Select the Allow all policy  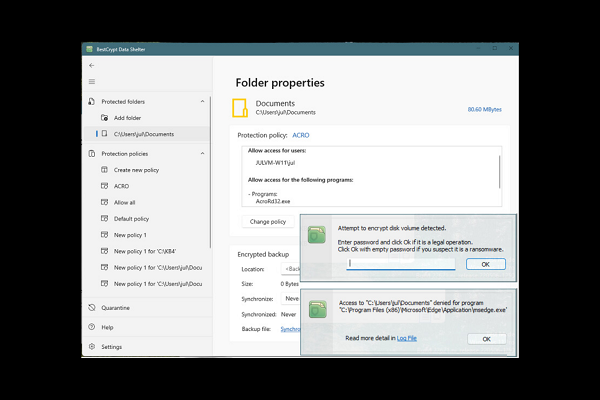coord(125,202)
